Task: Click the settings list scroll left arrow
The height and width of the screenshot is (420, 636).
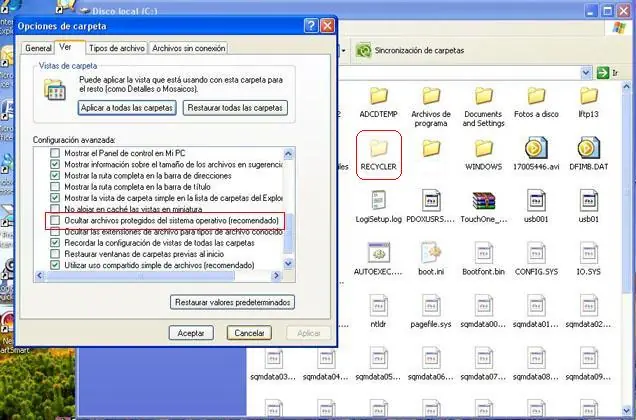Action: click(x=39, y=276)
